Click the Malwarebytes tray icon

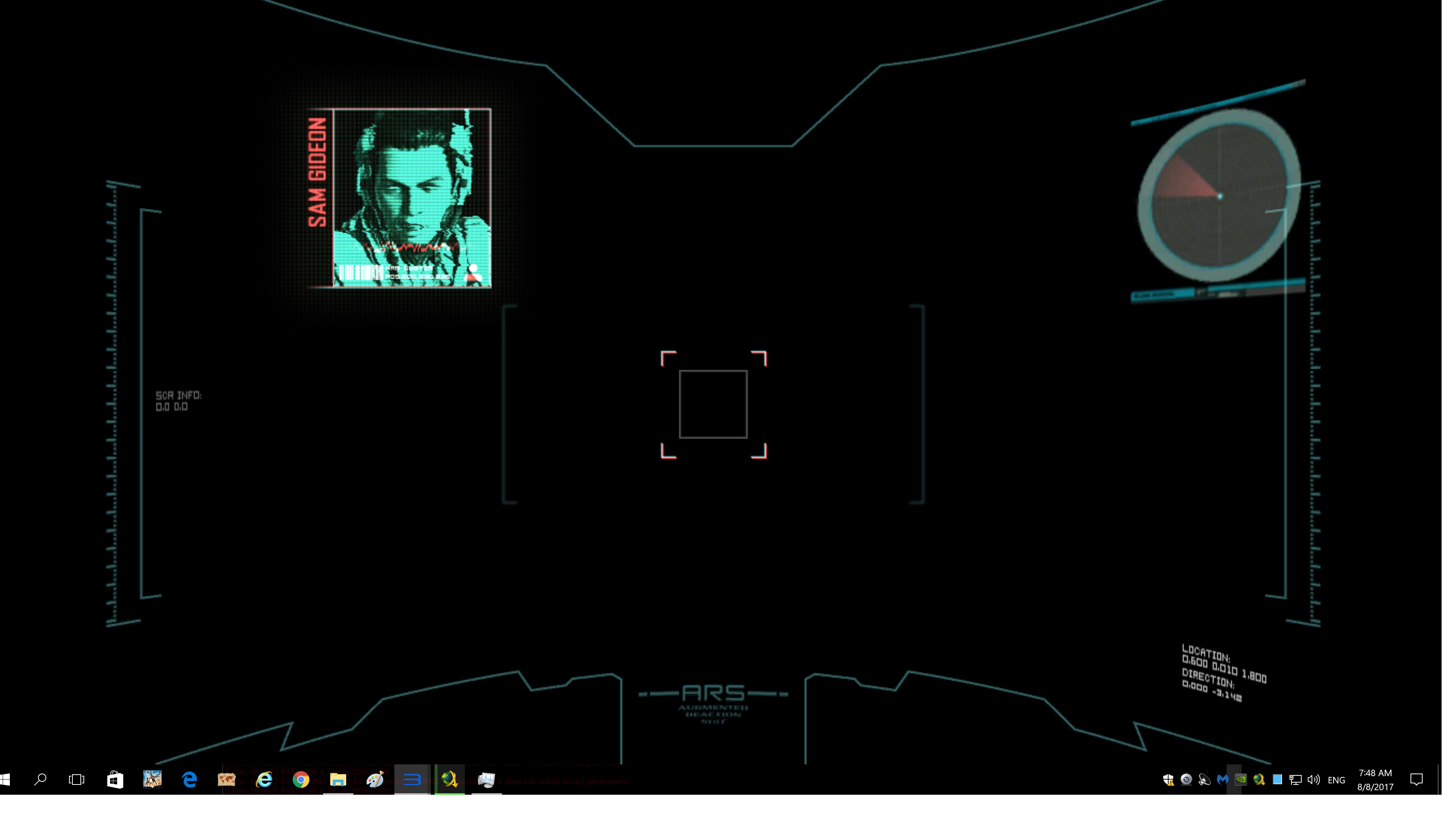tap(1222, 780)
